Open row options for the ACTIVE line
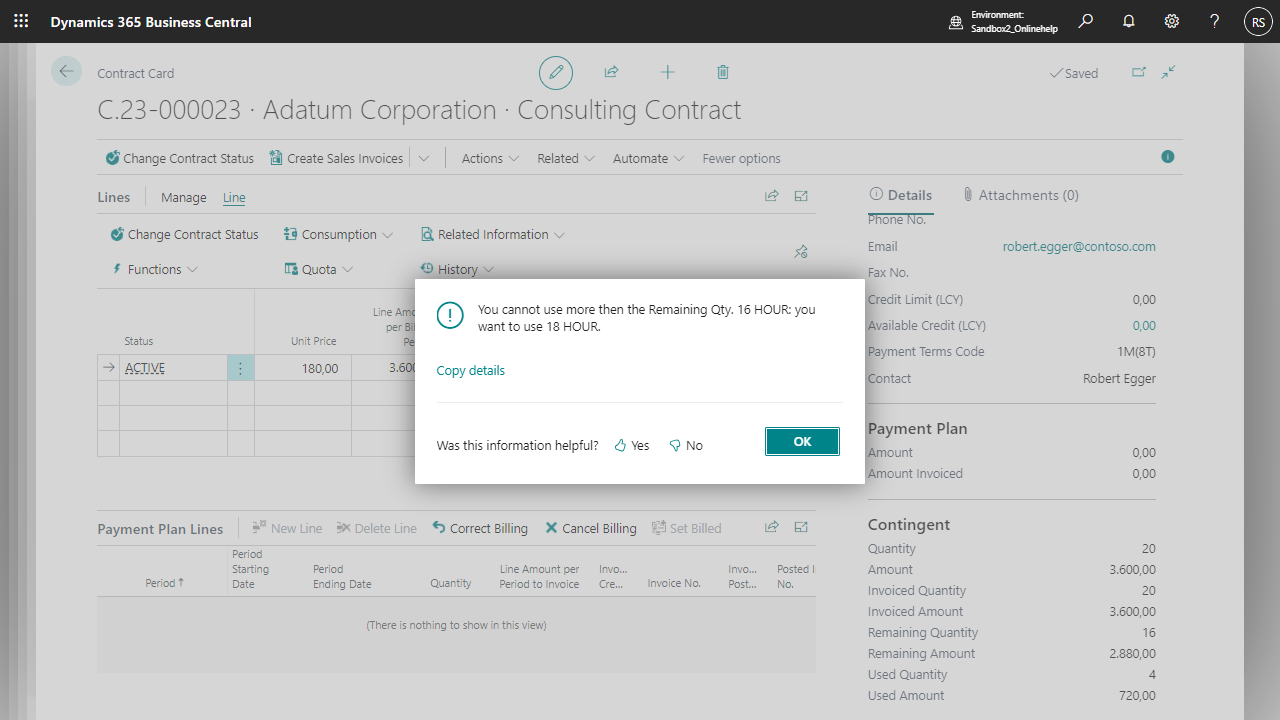 click(240, 368)
